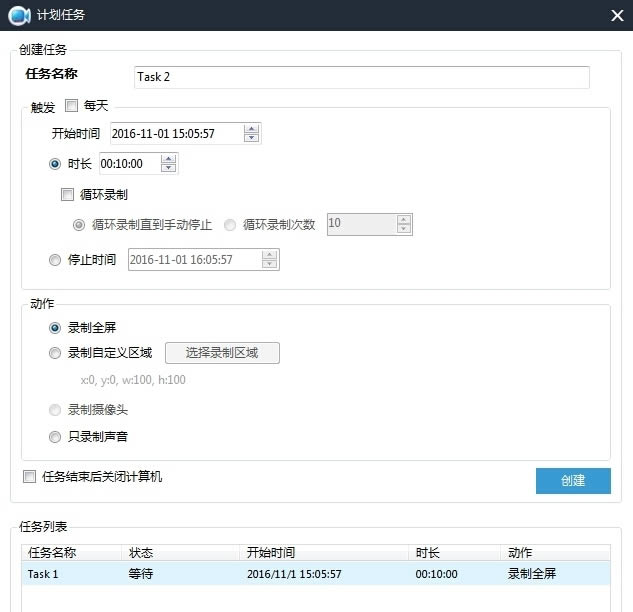Click the blue 创建 button

[x=573, y=480]
